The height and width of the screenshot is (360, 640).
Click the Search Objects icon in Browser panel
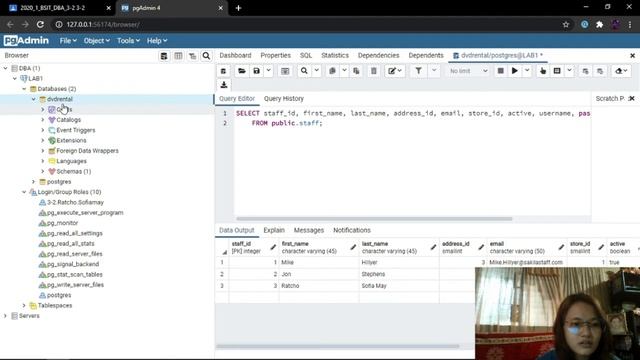coord(206,56)
